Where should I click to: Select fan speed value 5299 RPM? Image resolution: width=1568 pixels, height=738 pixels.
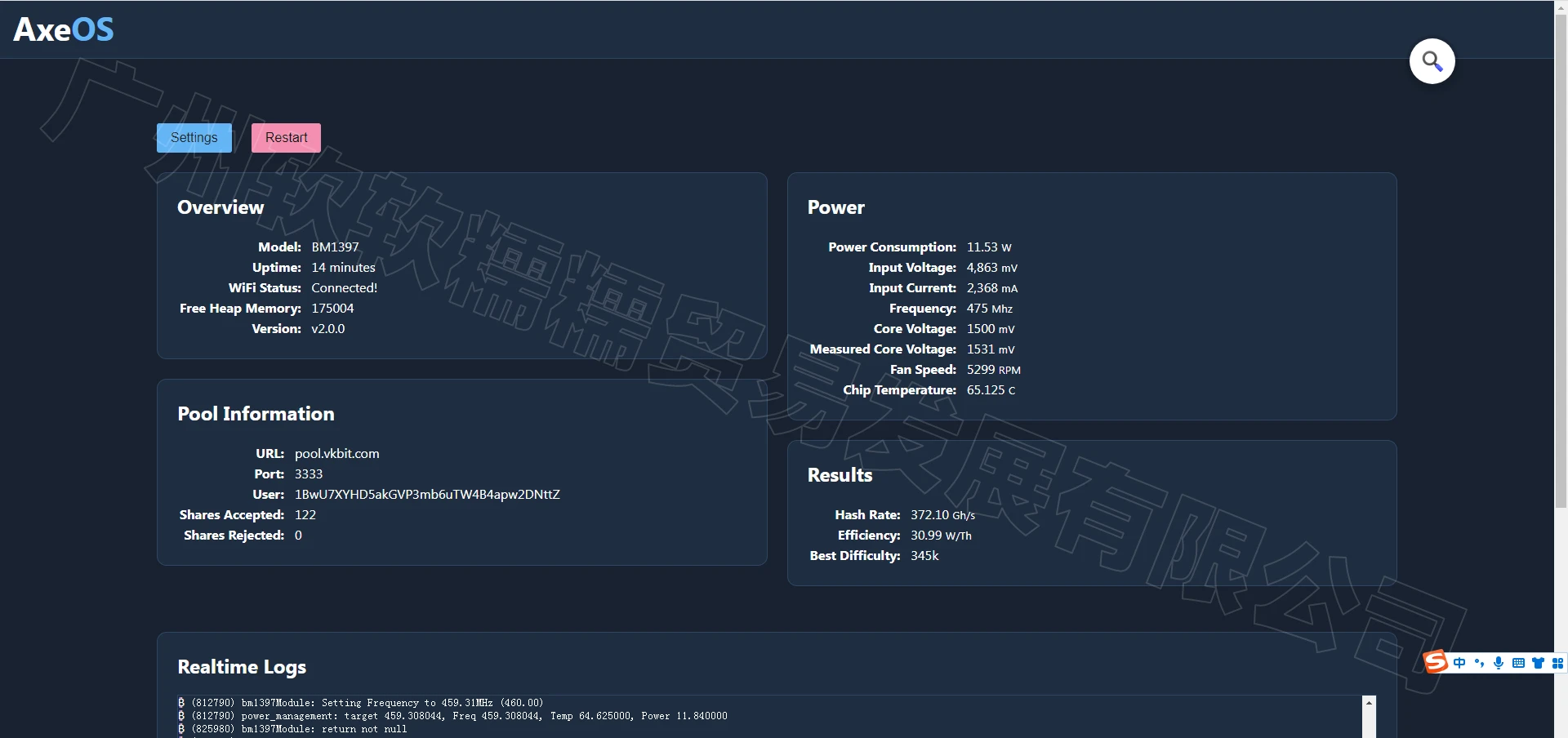[994, 370]
